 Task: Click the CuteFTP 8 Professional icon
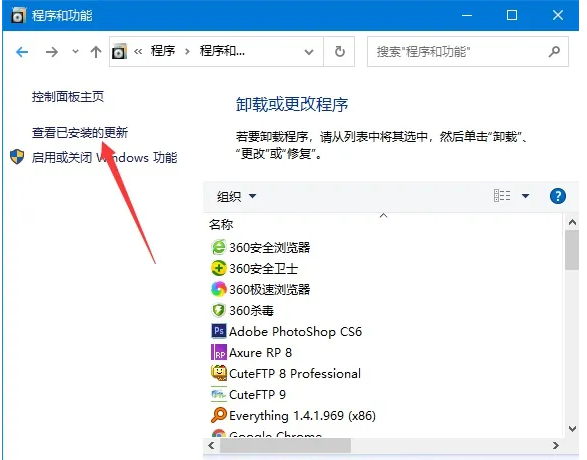(219, 373)
